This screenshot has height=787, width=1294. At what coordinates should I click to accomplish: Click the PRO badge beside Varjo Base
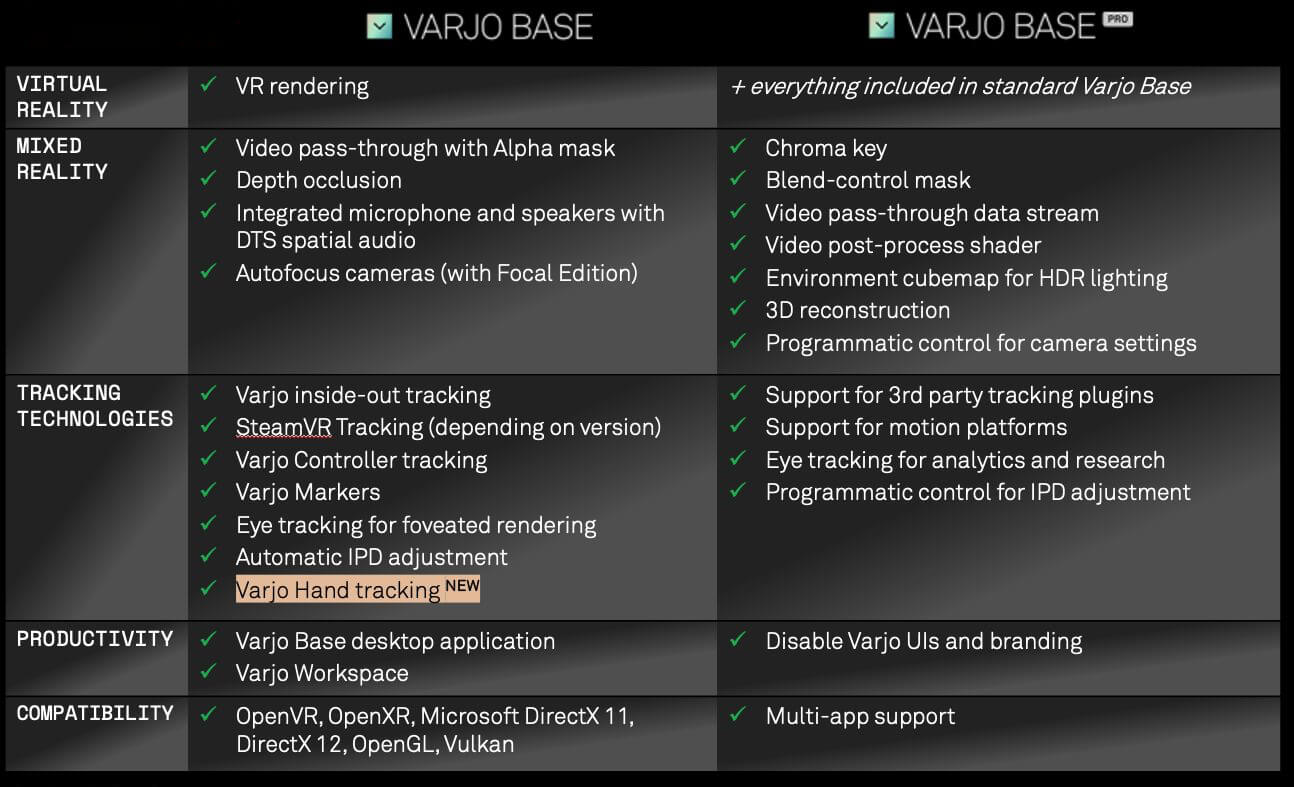[x=1117, y=18]
